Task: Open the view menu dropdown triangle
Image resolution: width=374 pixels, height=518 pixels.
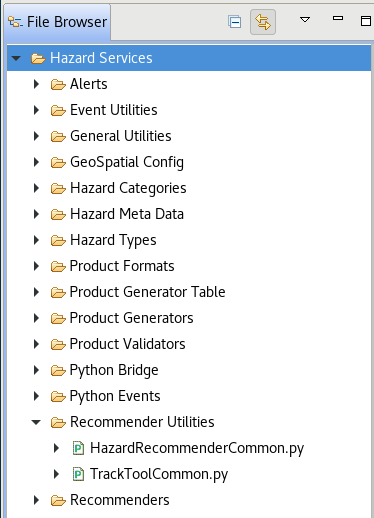Action: coord(305,20)
